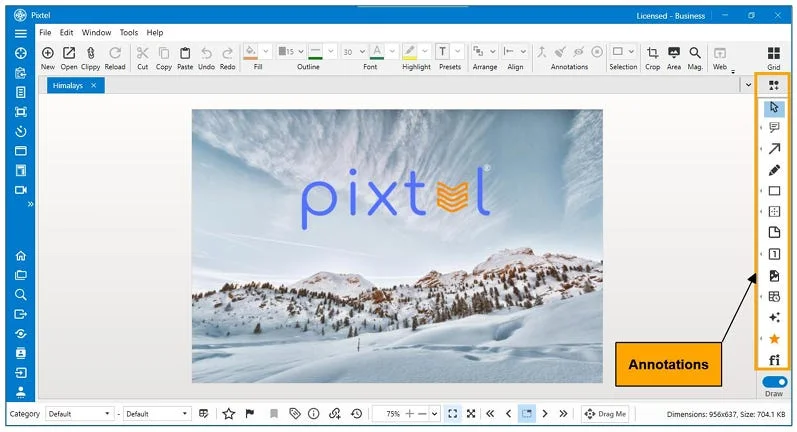The height and width of the screenshot is (432, 797).
Task: Click the Paste clipboard icon
Action: tap(185, 53)
